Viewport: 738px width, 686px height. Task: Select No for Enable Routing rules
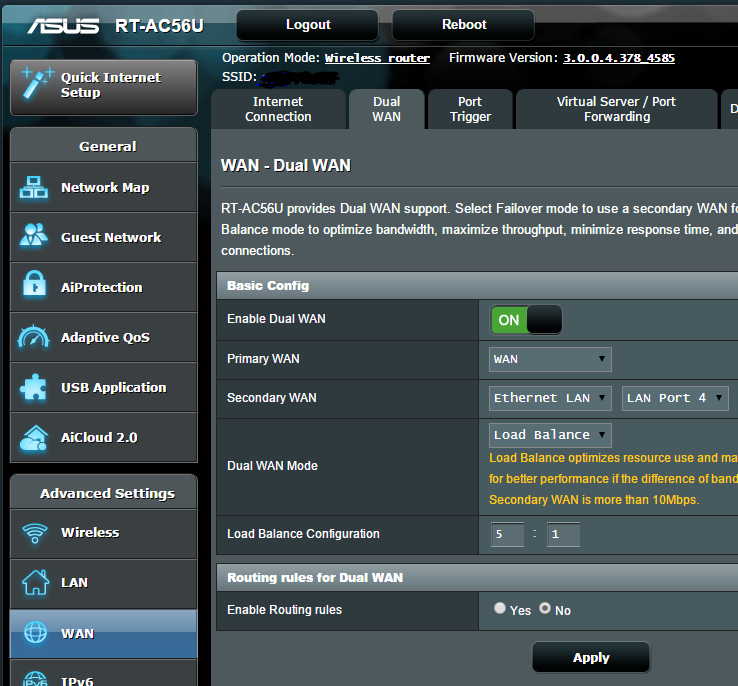tap(545, 608)
